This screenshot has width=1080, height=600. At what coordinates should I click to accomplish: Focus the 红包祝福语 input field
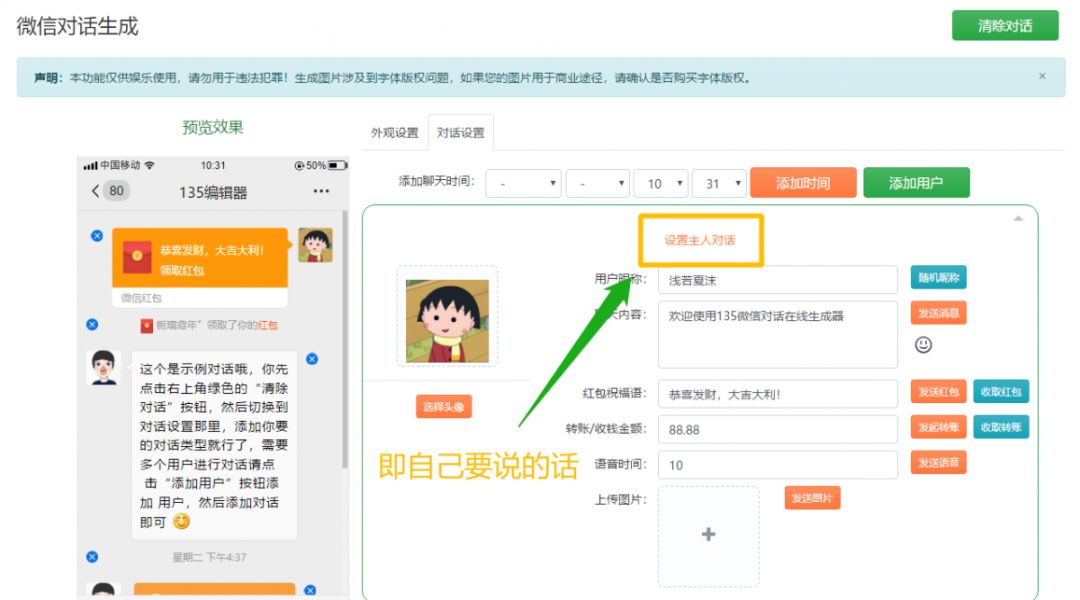[778, 394]
